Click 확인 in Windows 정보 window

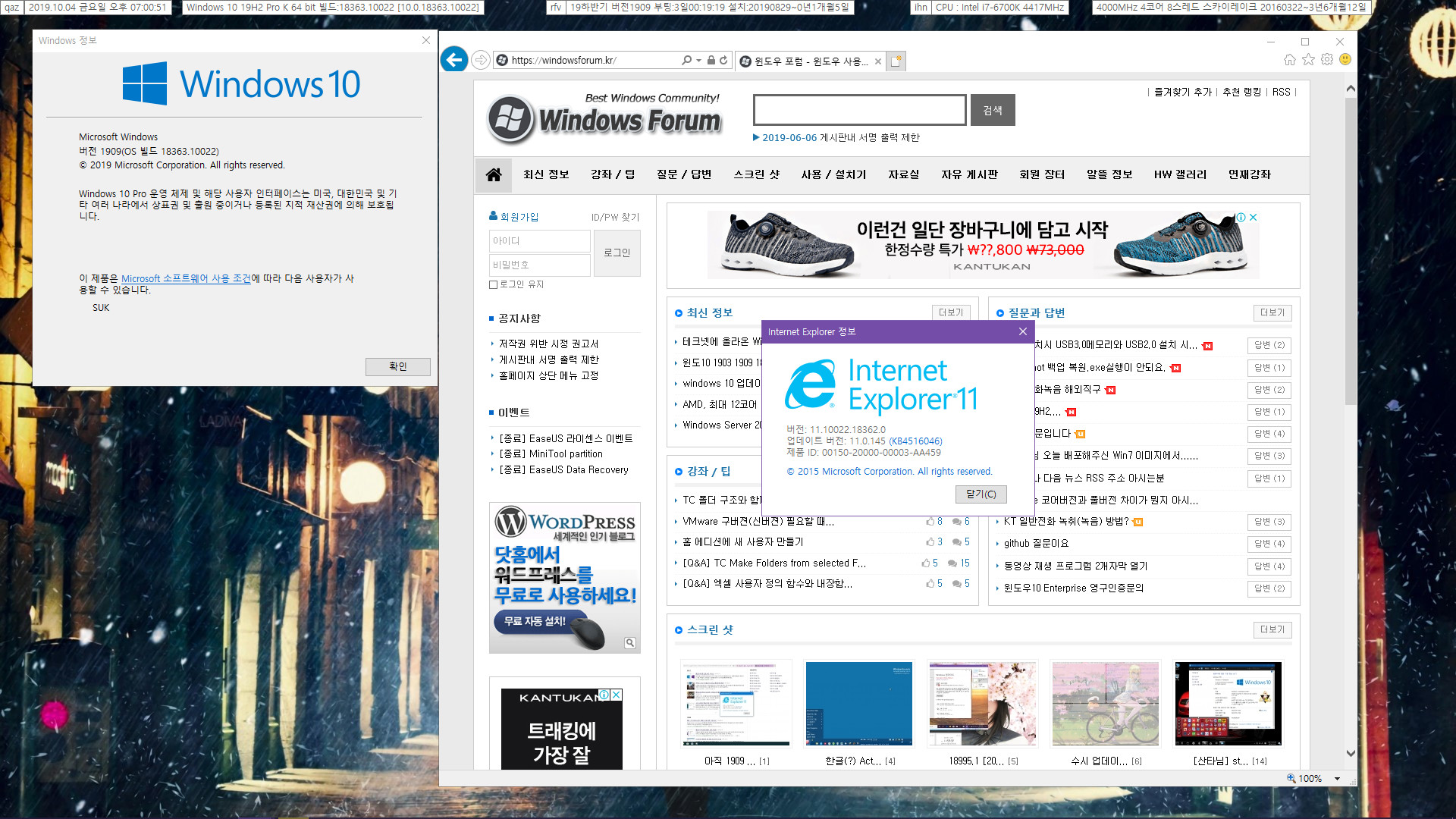(x=398, y=366)
